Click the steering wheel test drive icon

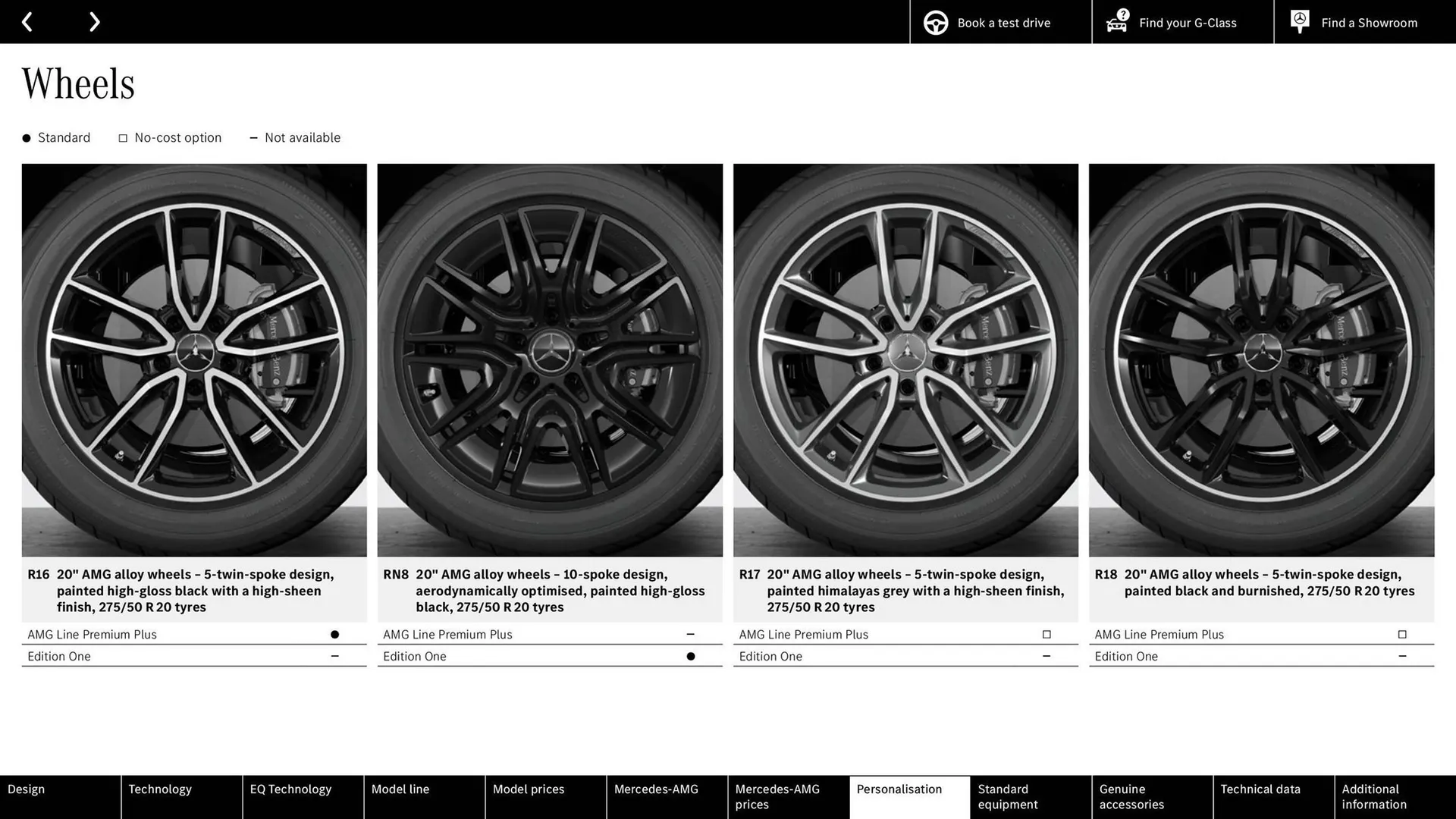click(x=935, y=22)
